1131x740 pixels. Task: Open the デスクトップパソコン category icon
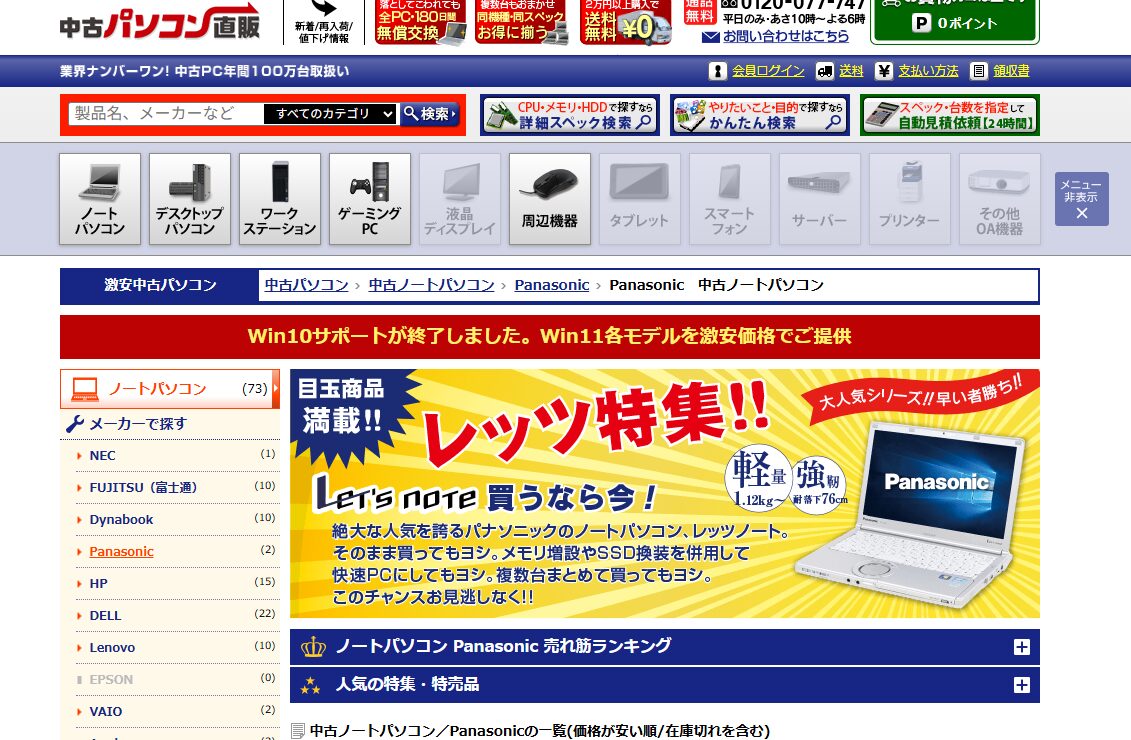189,198
